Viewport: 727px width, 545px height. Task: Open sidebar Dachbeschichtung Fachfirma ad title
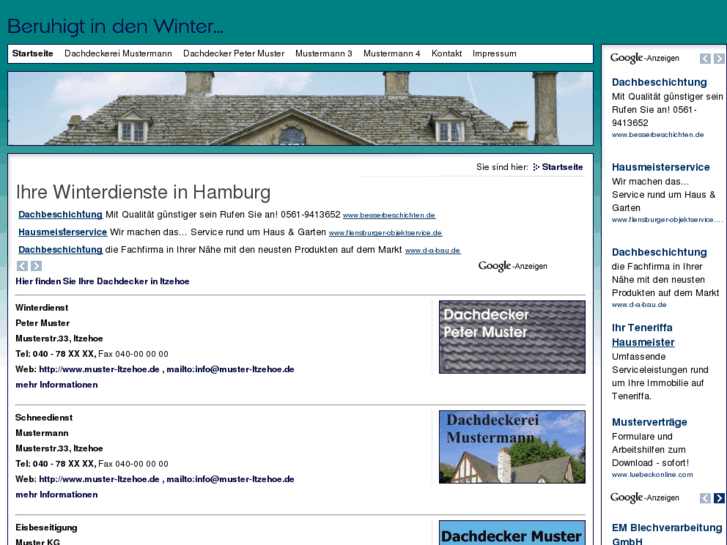pyautogui.click(x=659, y=252)
